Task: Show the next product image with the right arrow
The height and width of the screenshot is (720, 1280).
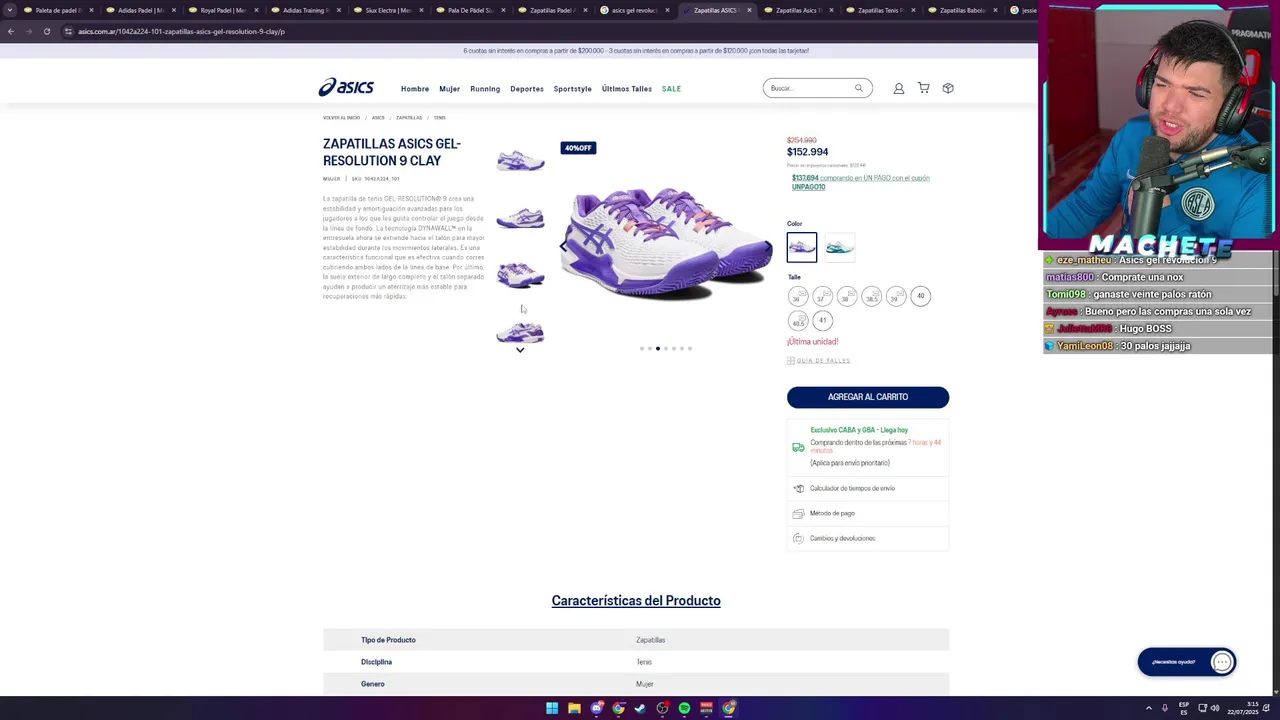Action: pos(767,246)
